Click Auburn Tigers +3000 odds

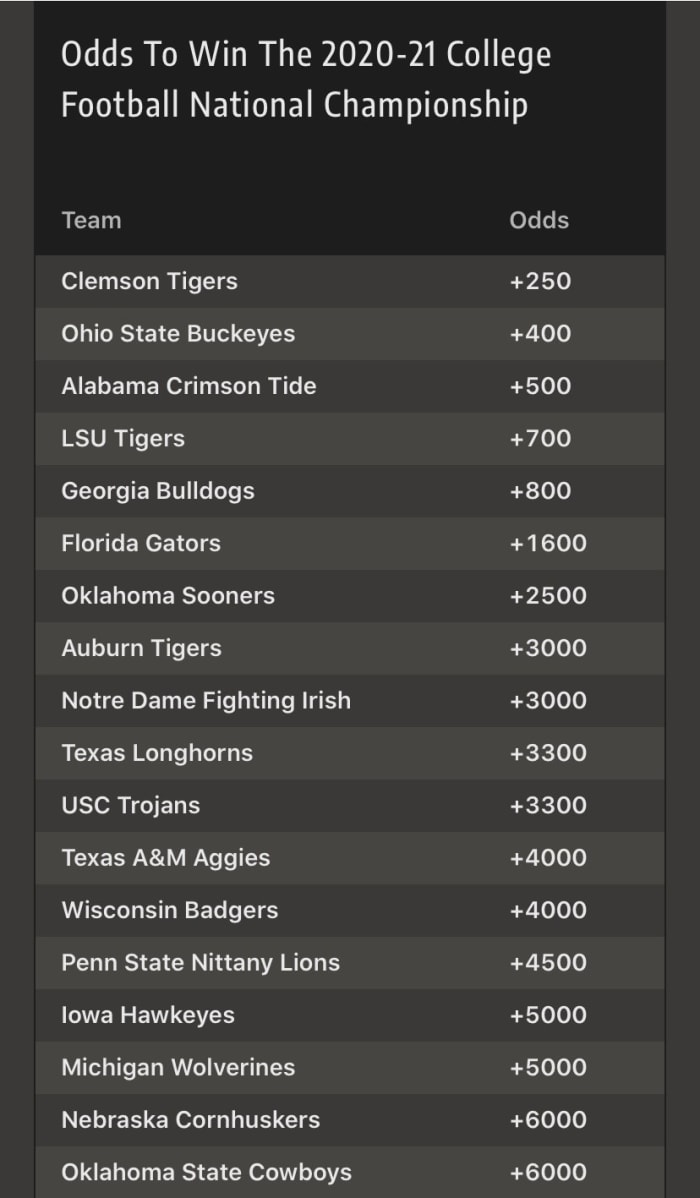[548, 648]
